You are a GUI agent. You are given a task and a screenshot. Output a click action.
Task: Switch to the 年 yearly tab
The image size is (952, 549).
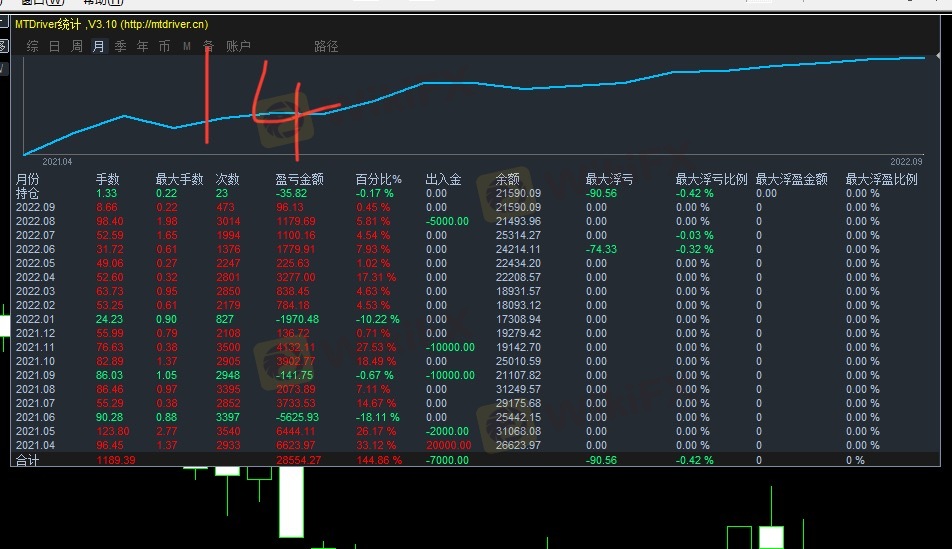pyautogui.click(x=142, y=46)
